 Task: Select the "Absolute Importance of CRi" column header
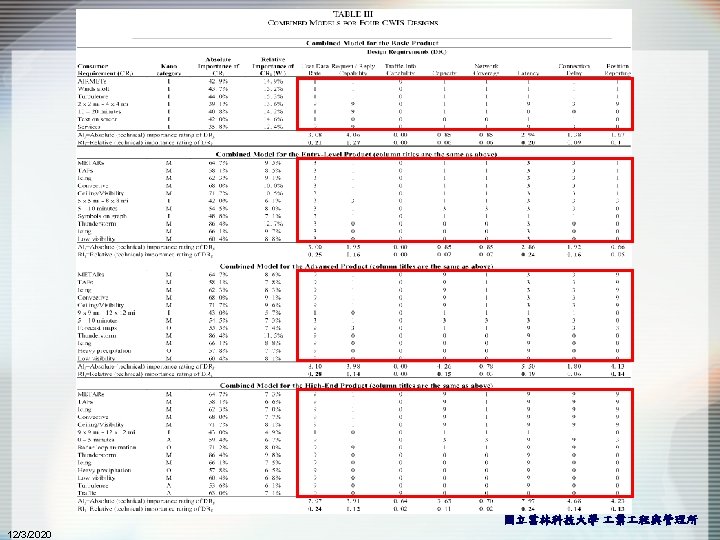pos(218,66)
